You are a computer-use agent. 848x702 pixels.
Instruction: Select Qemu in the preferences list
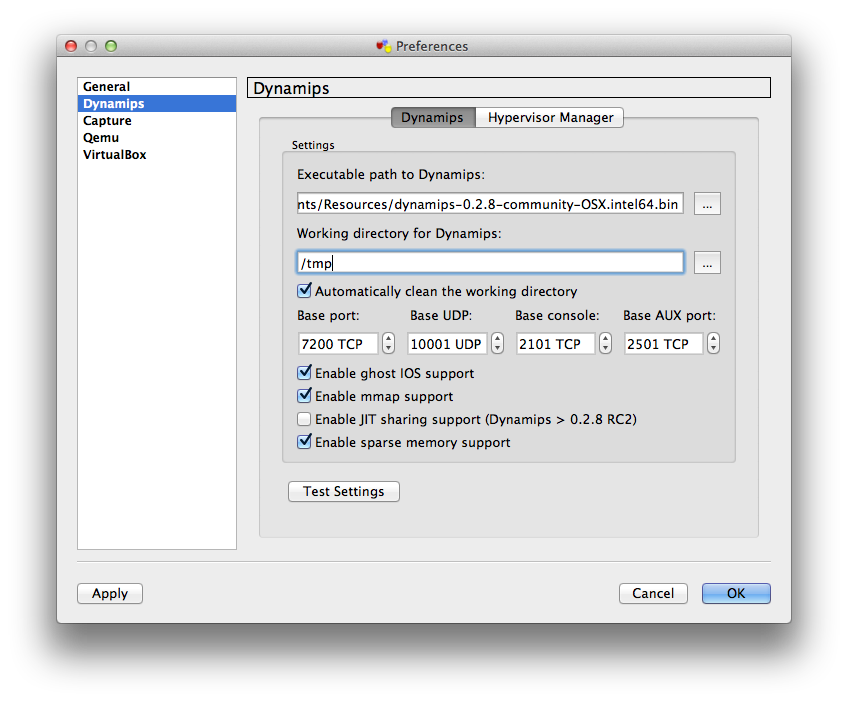(x=101, y=138)
